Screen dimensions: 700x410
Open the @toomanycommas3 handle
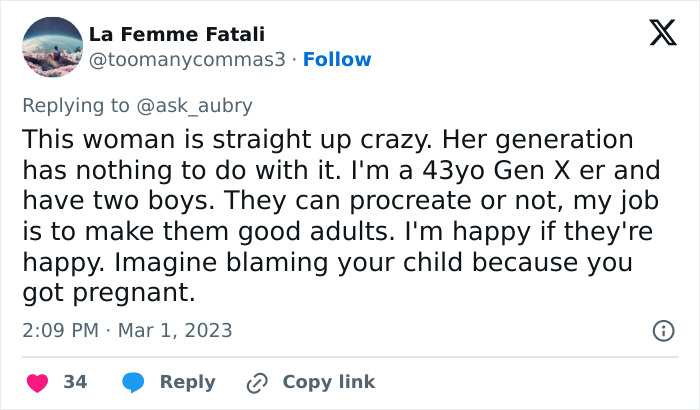tap(191, 60)
